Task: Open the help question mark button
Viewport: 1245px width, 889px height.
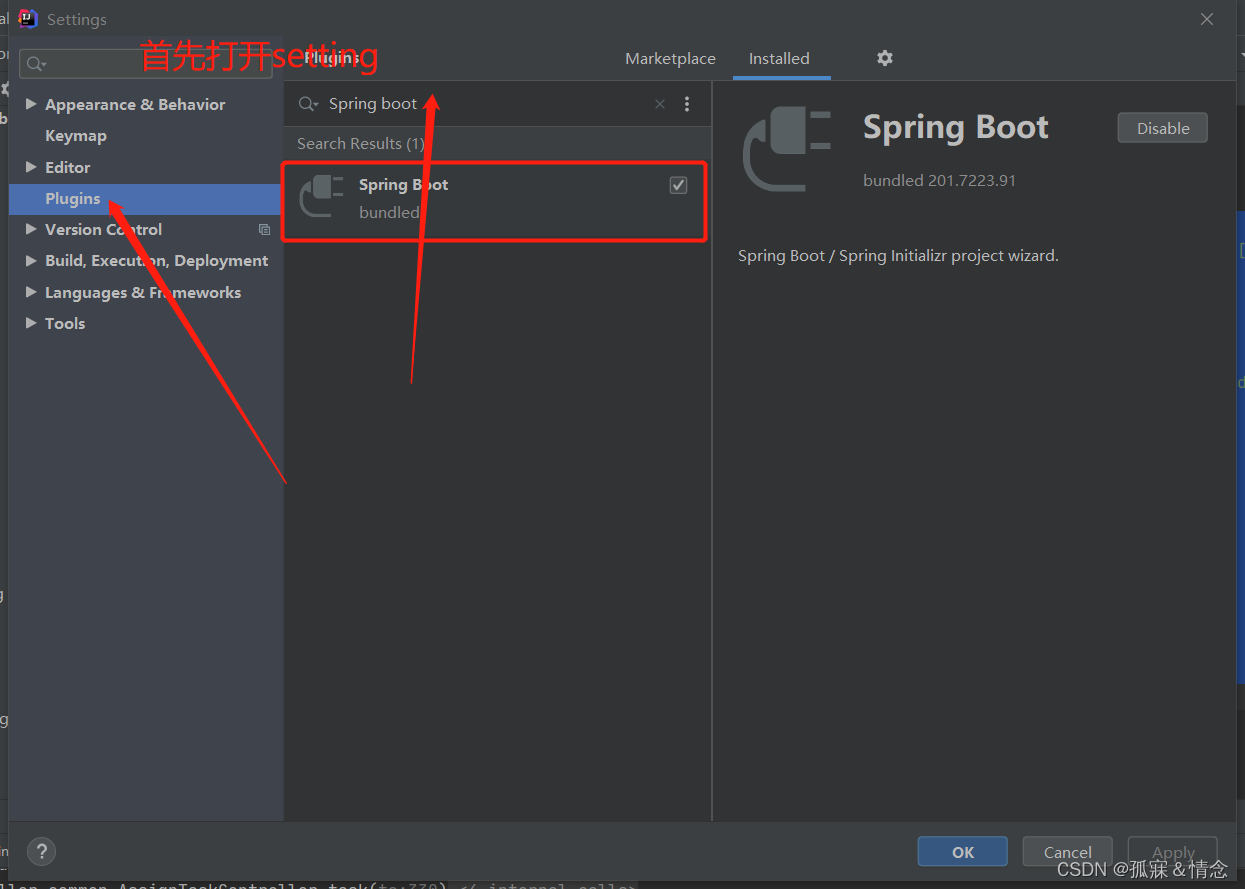Action: point(41,852)
